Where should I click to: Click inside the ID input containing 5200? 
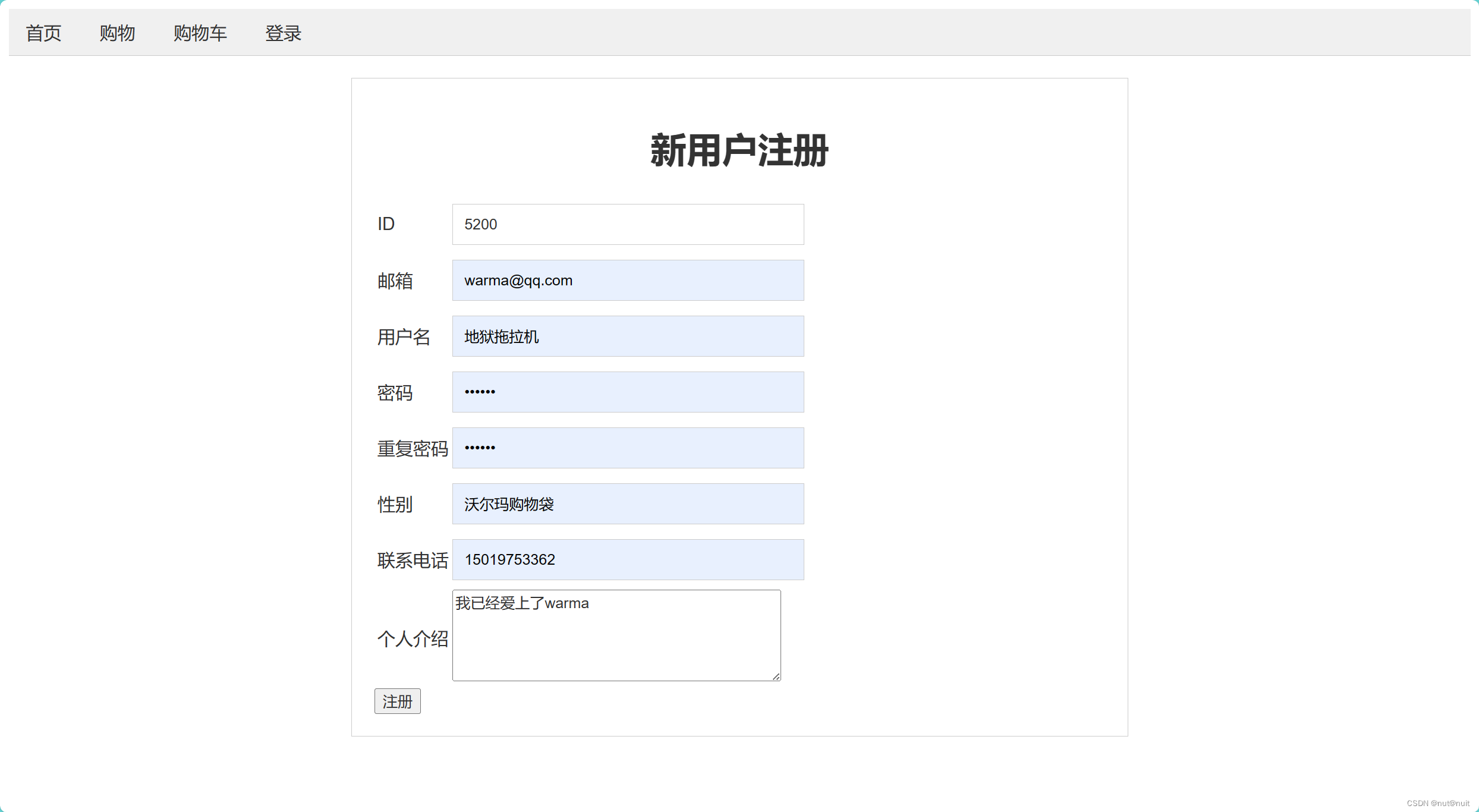628,224
